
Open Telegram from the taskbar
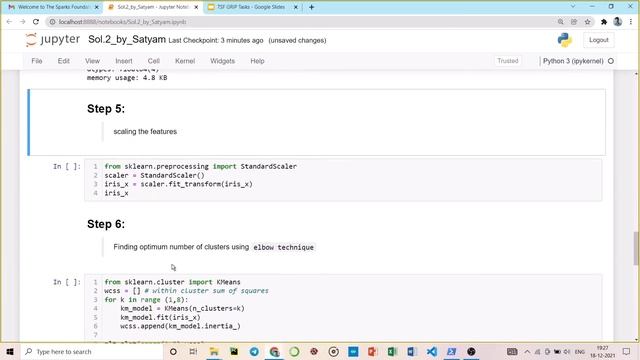pos(254,351)
